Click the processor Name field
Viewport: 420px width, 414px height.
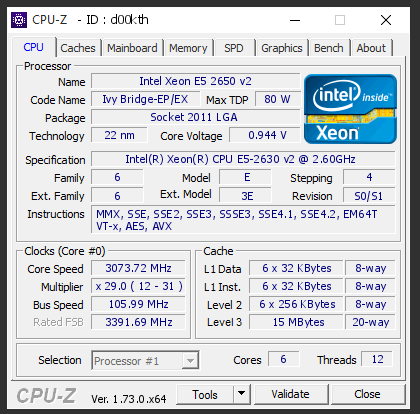tap(196, 81)
